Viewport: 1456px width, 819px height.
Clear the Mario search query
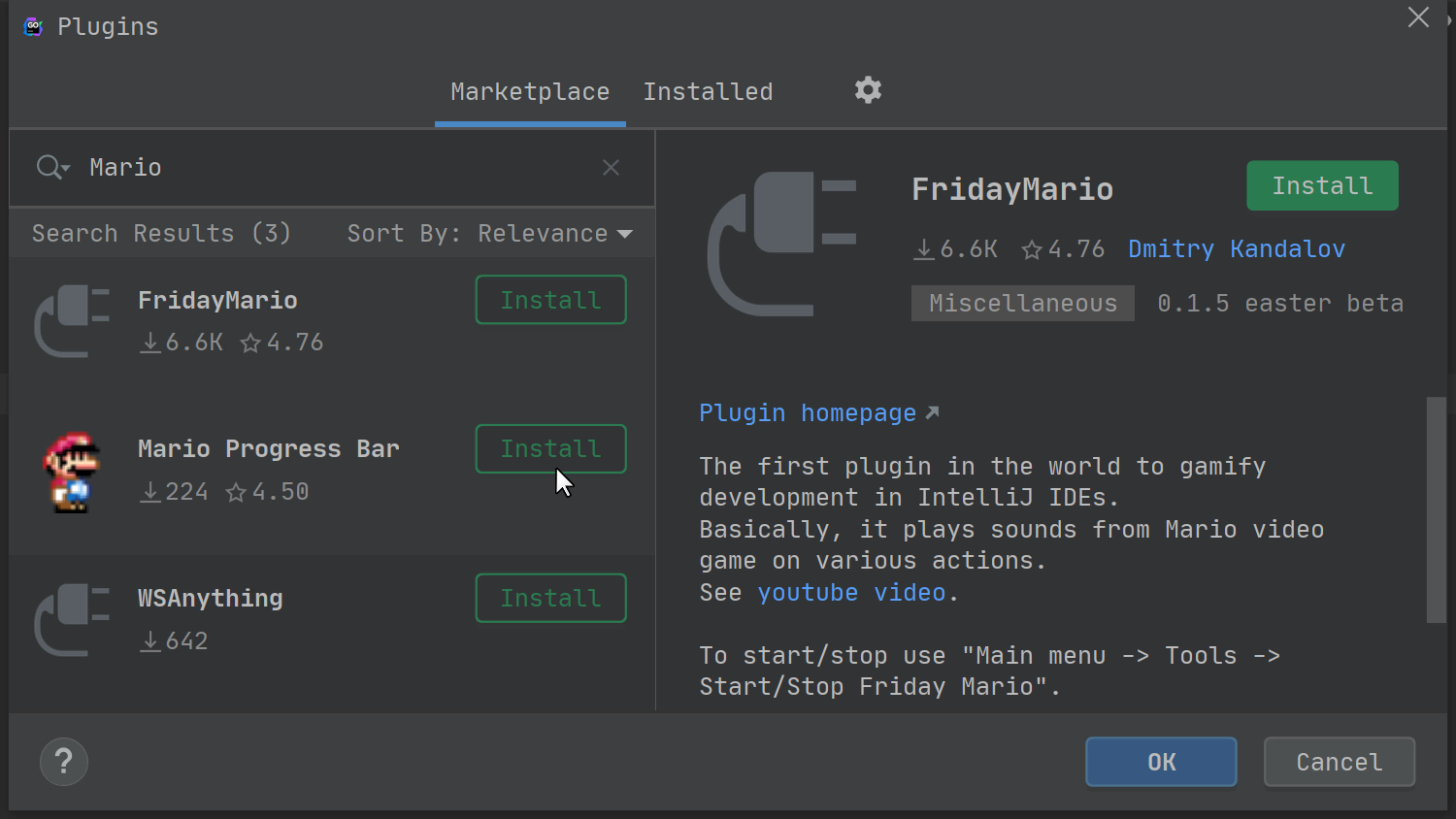pos(611,167)
